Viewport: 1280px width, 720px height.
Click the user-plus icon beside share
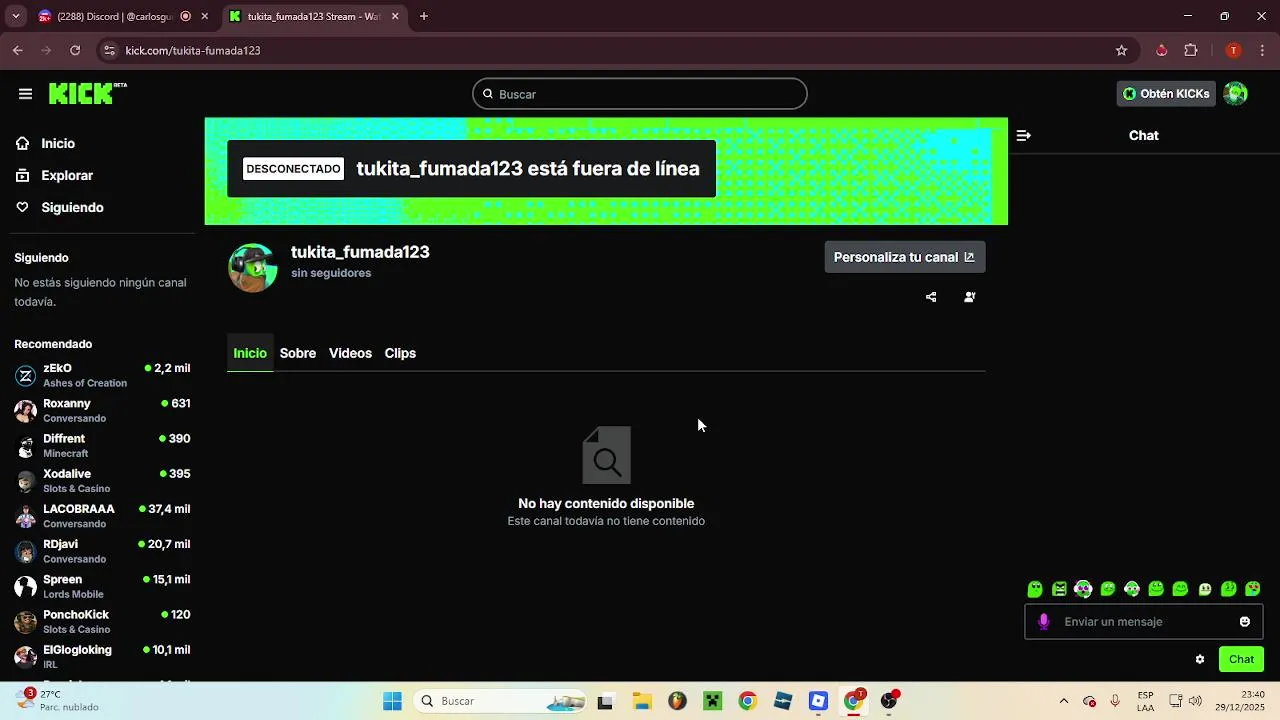click(969, 297)
